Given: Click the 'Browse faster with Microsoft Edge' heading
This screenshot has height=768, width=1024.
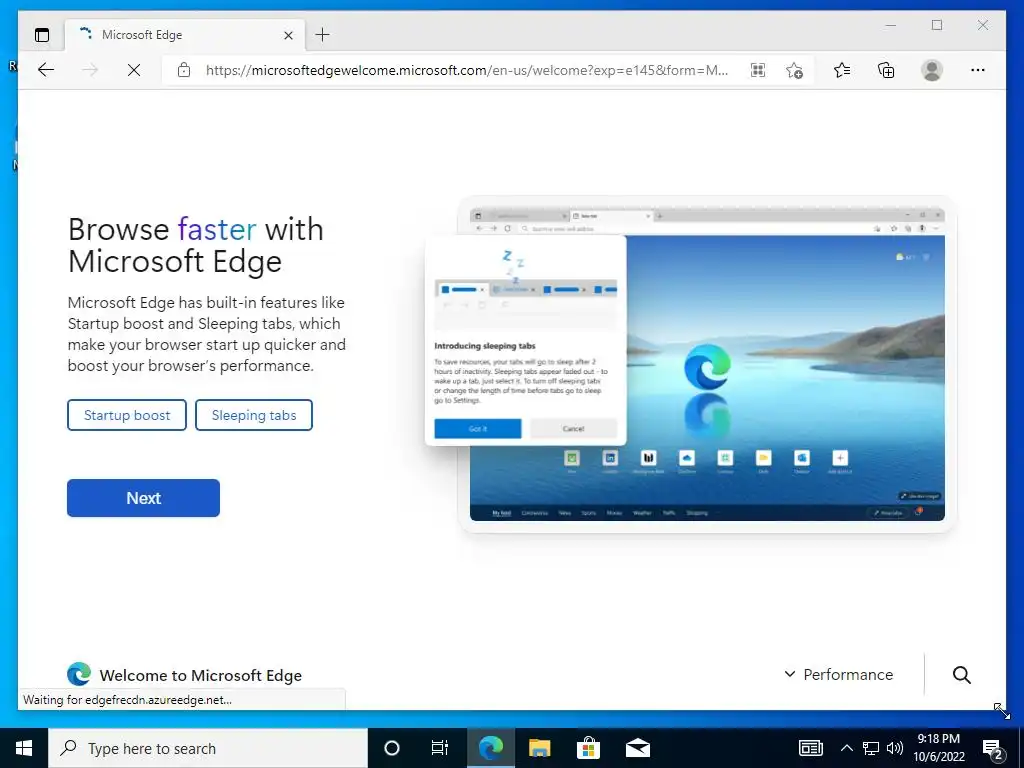Looking at the screenshot, I should pos(196,246).
